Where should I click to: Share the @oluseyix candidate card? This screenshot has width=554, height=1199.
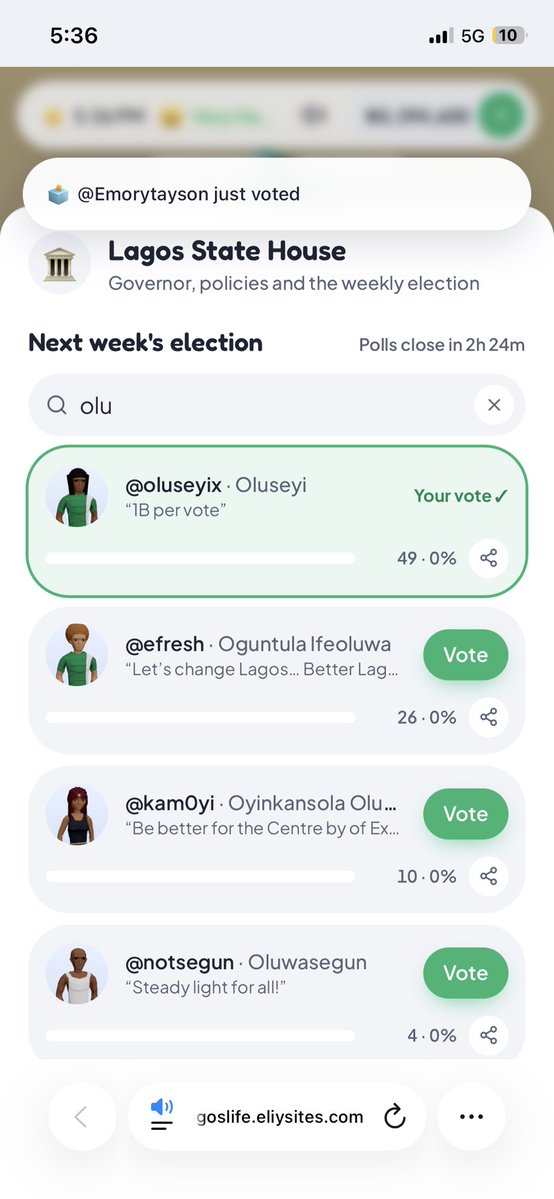pyautogui.click(x=488, y=558)
